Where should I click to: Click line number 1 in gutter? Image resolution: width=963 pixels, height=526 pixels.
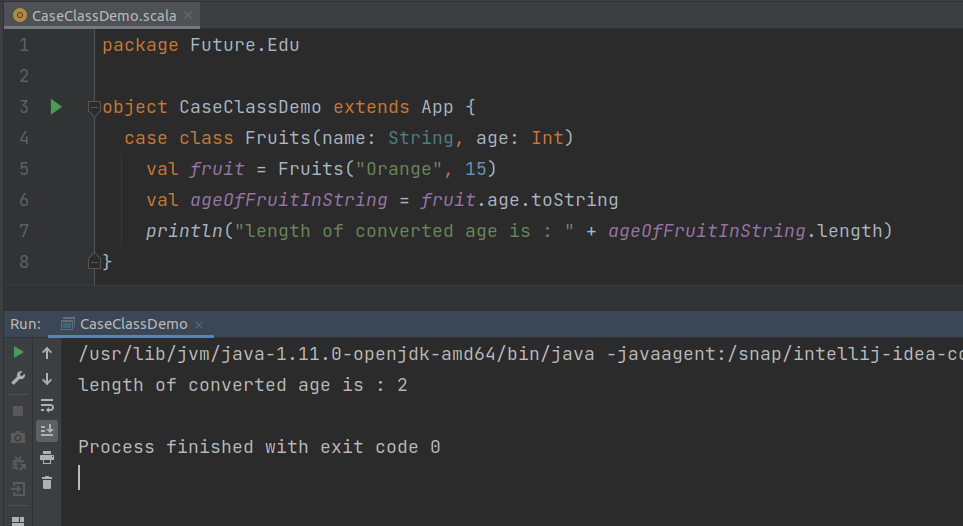[24, 45]
